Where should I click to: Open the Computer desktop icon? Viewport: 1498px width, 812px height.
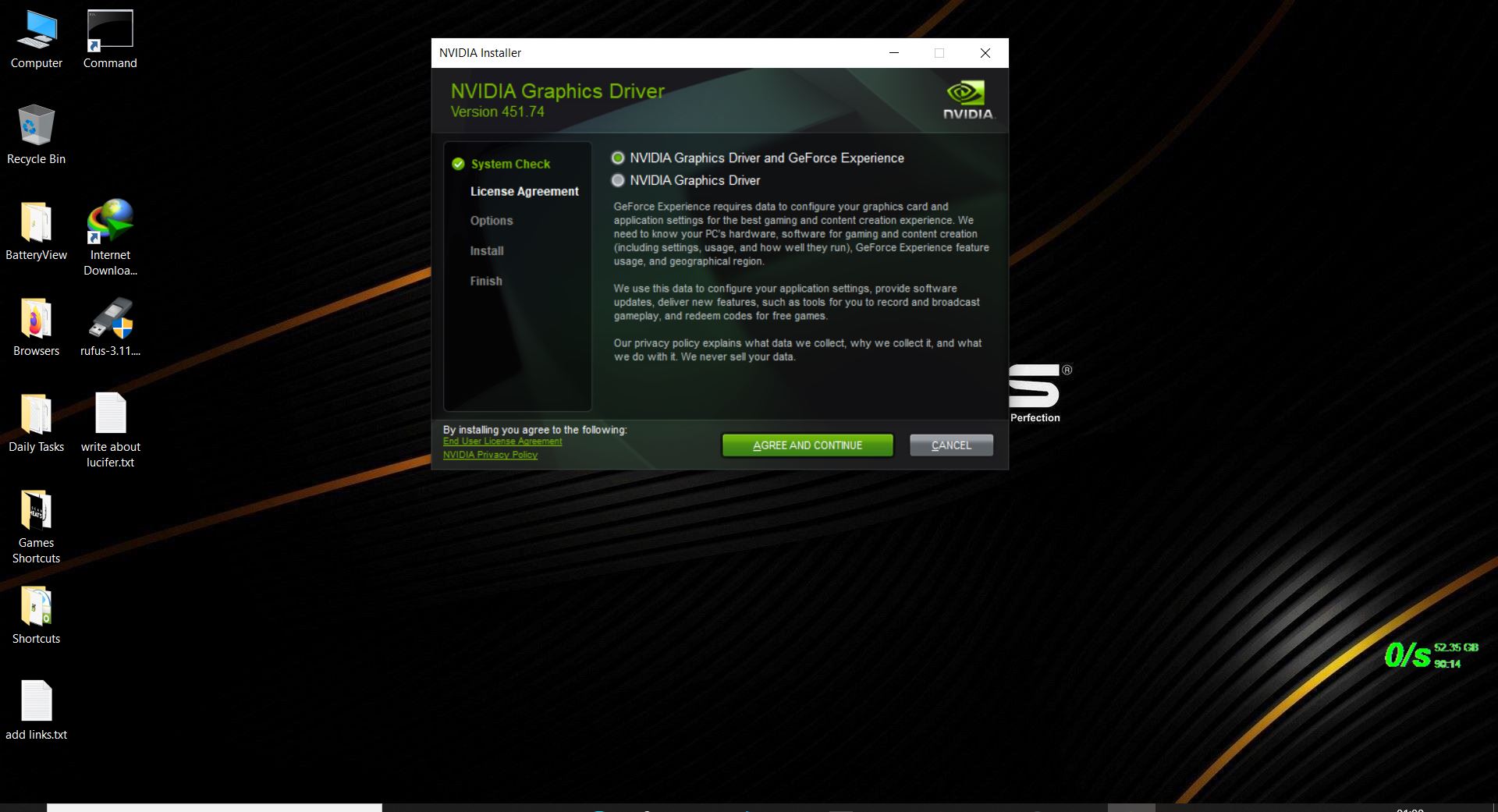click(36, 40)
